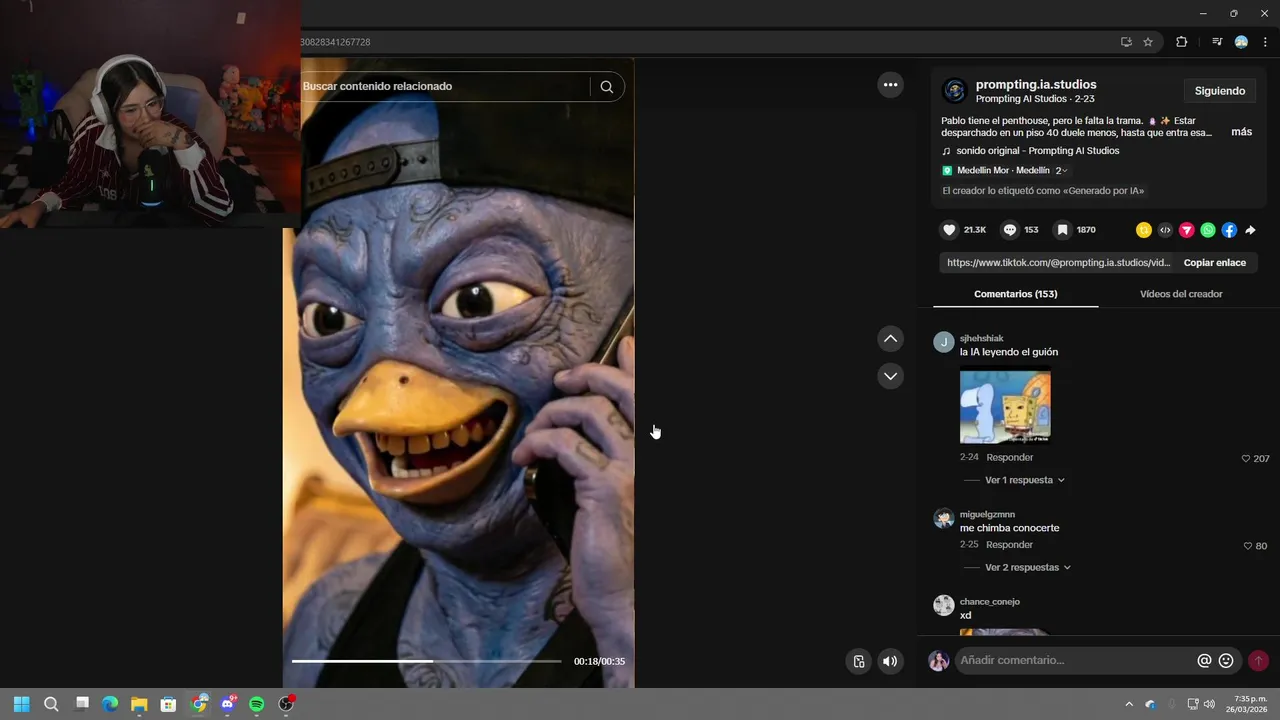Click the mention @ icon in comment box
The width and height of the screenshot is (1280, 720).
point(1204,661)
